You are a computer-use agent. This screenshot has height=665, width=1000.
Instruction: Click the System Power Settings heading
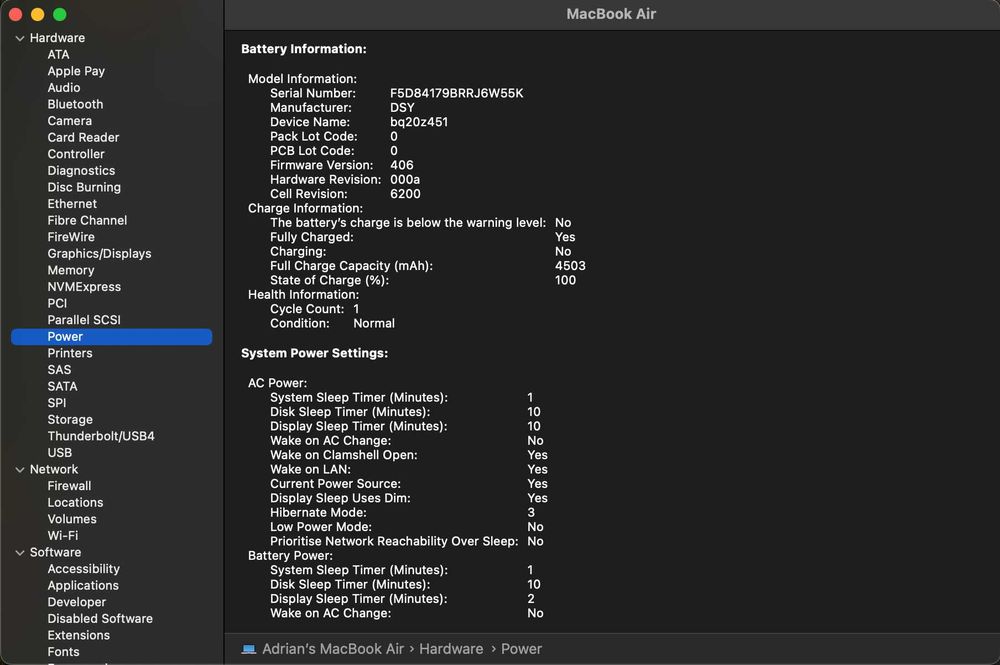pos(314,353)
